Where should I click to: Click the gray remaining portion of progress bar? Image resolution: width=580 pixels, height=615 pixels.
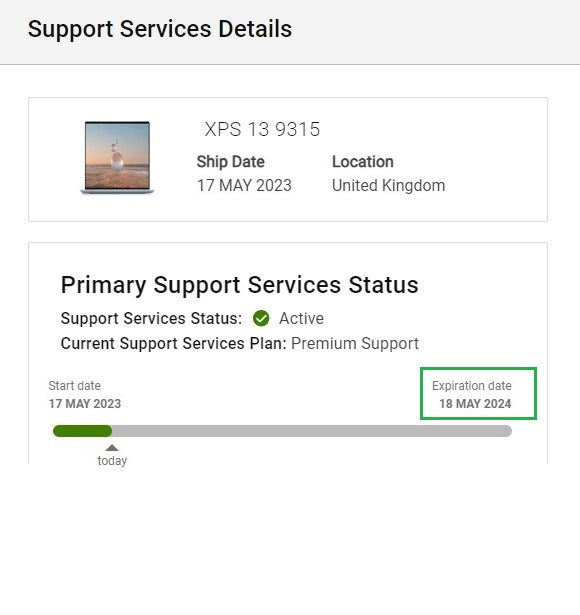[312, 431]
